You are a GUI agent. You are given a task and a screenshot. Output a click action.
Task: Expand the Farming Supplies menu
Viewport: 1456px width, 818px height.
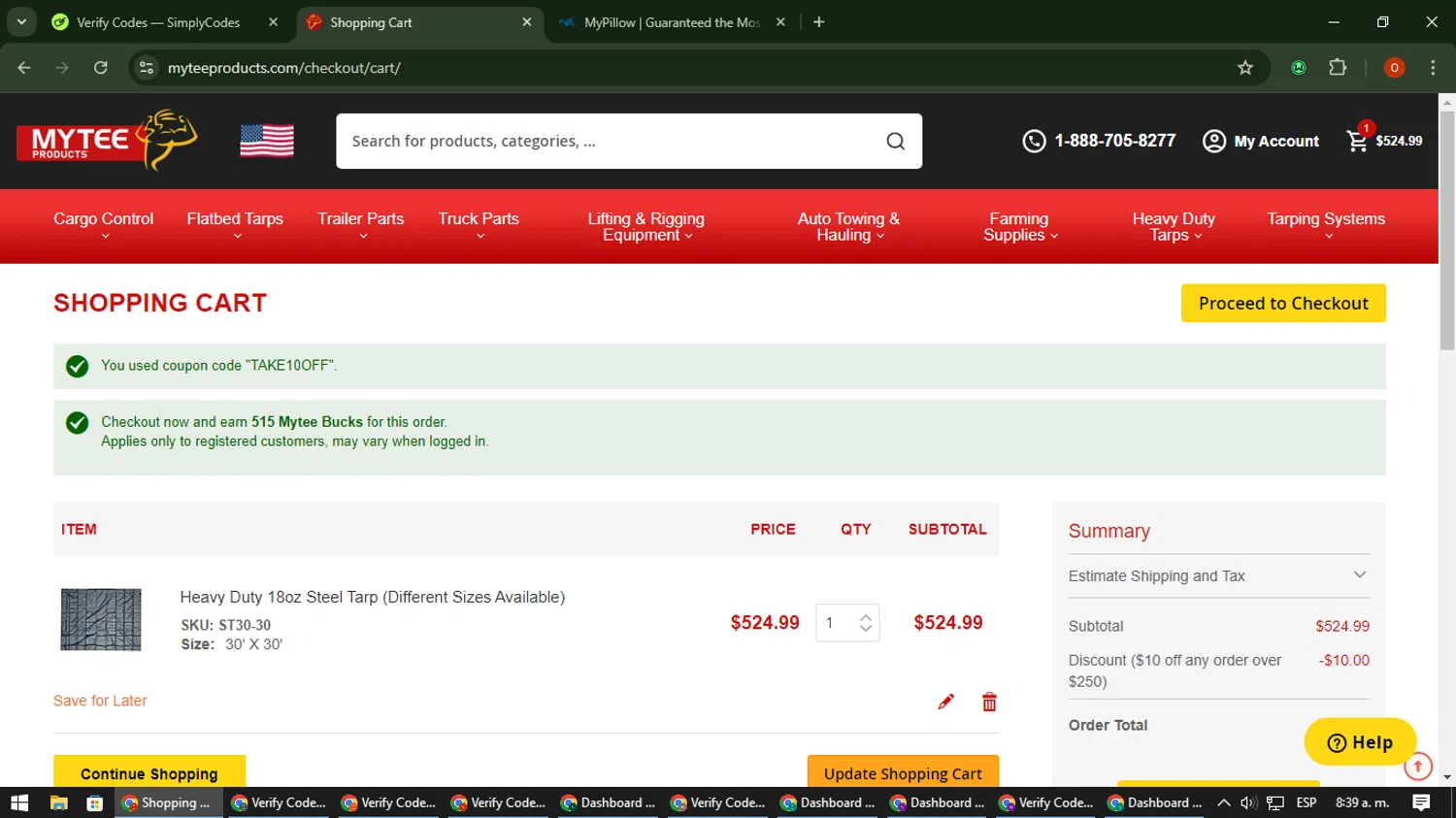click(x=1019, y=227)
